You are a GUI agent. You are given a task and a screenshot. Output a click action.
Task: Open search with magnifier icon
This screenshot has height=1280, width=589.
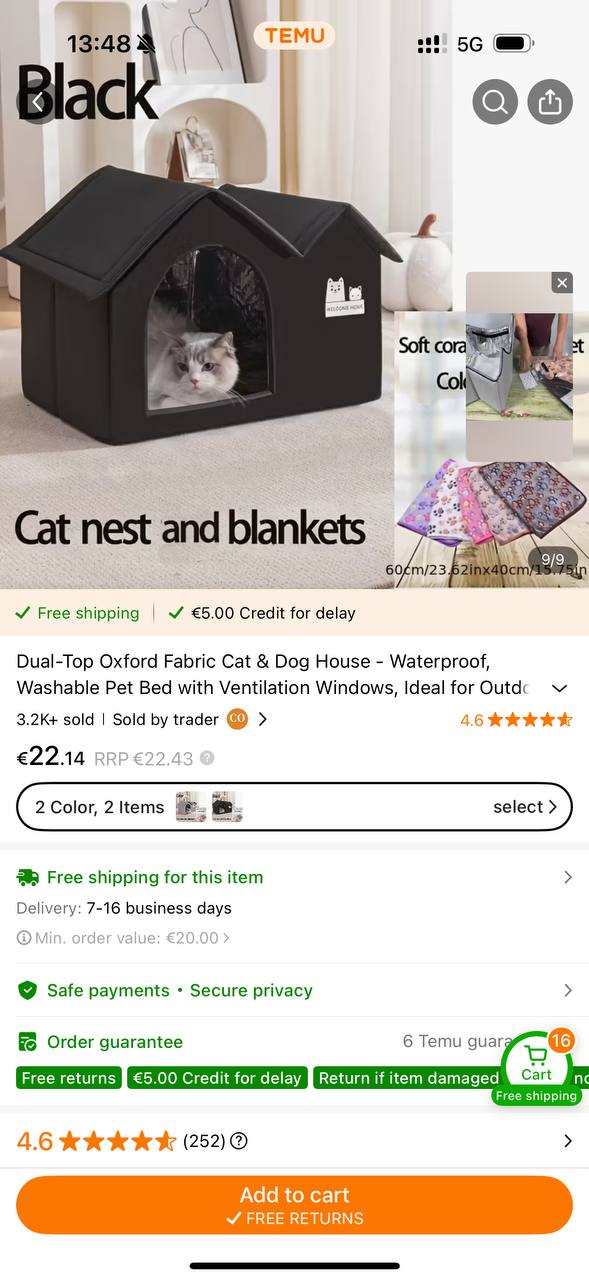[x=495, y=102]
